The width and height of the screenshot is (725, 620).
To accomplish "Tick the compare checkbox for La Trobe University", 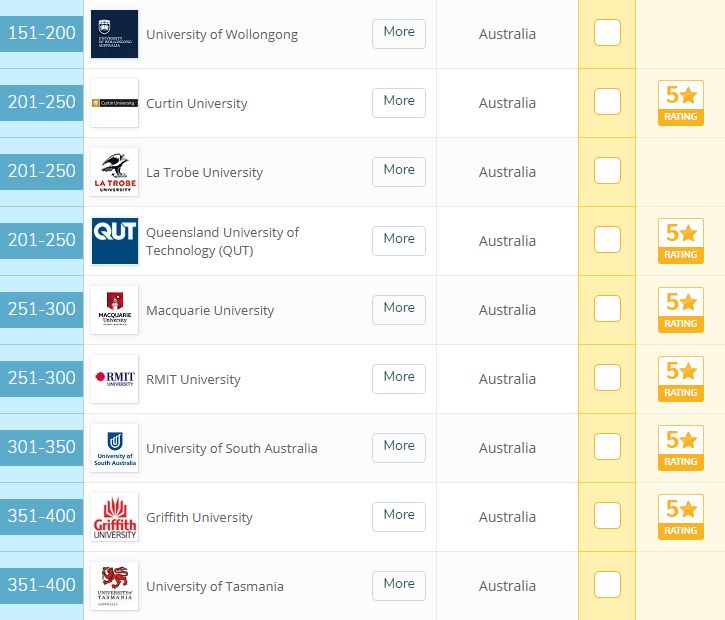I will [607, 171].
